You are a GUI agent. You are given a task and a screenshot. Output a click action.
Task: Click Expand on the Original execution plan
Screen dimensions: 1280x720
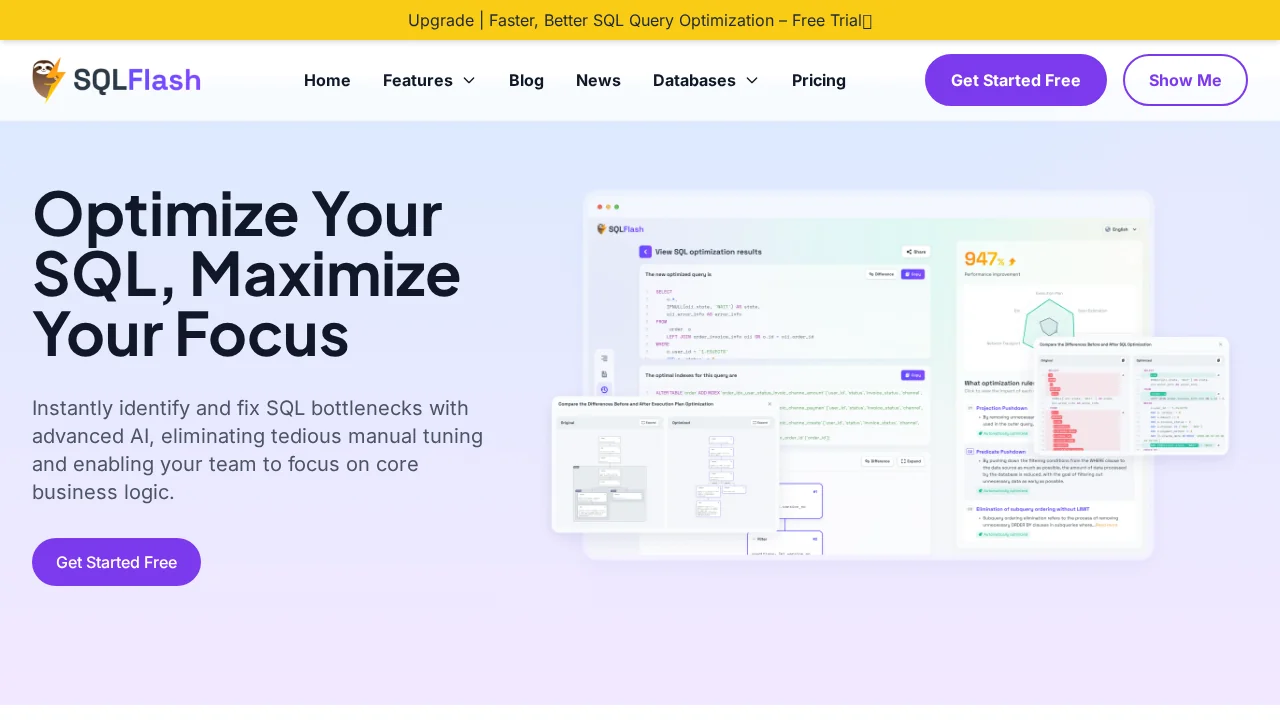pos(649,422)
